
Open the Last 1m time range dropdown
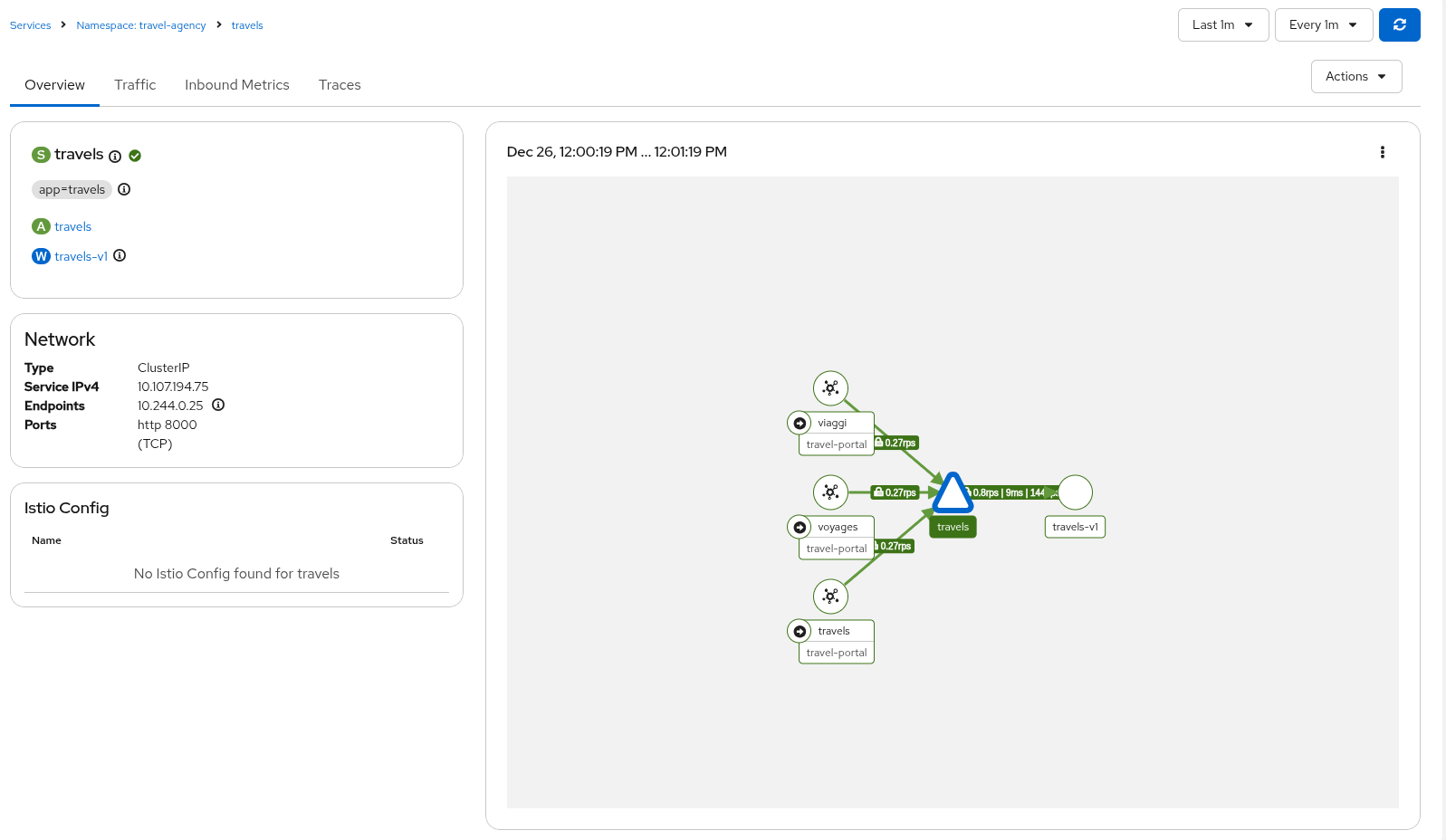click(1222, 25)
